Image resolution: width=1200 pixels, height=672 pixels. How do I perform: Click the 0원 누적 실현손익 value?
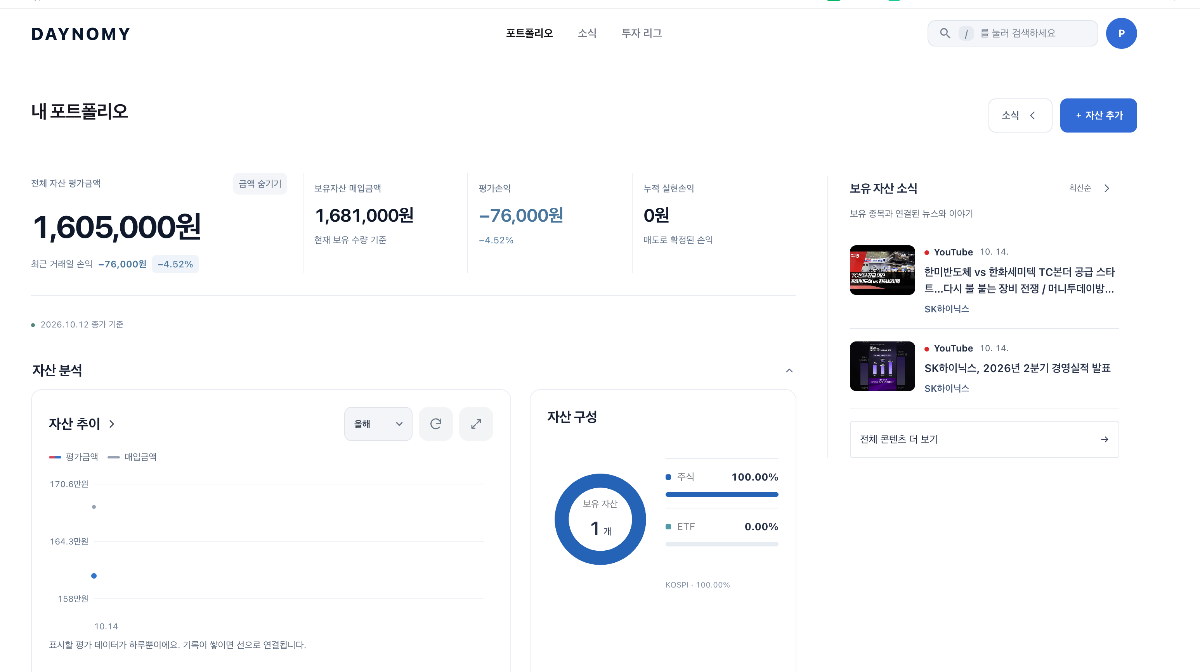656,215
